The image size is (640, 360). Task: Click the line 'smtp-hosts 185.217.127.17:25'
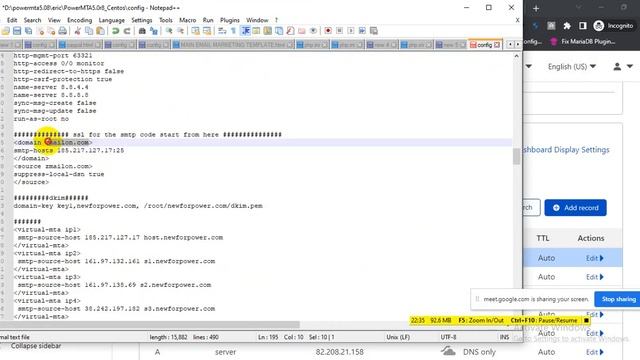[69, 151]
